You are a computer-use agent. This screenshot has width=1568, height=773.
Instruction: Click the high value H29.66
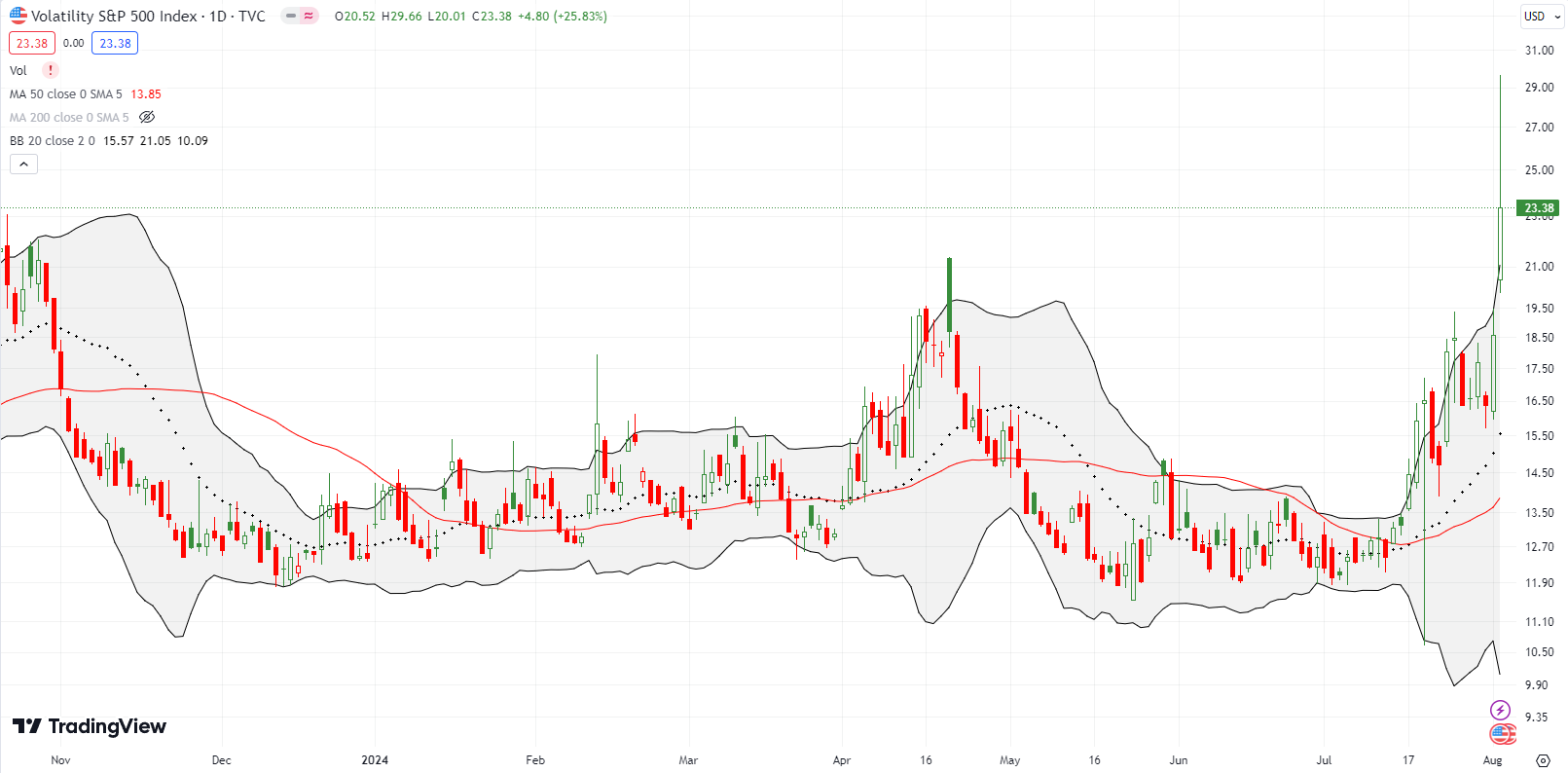(x=402, y=17)
